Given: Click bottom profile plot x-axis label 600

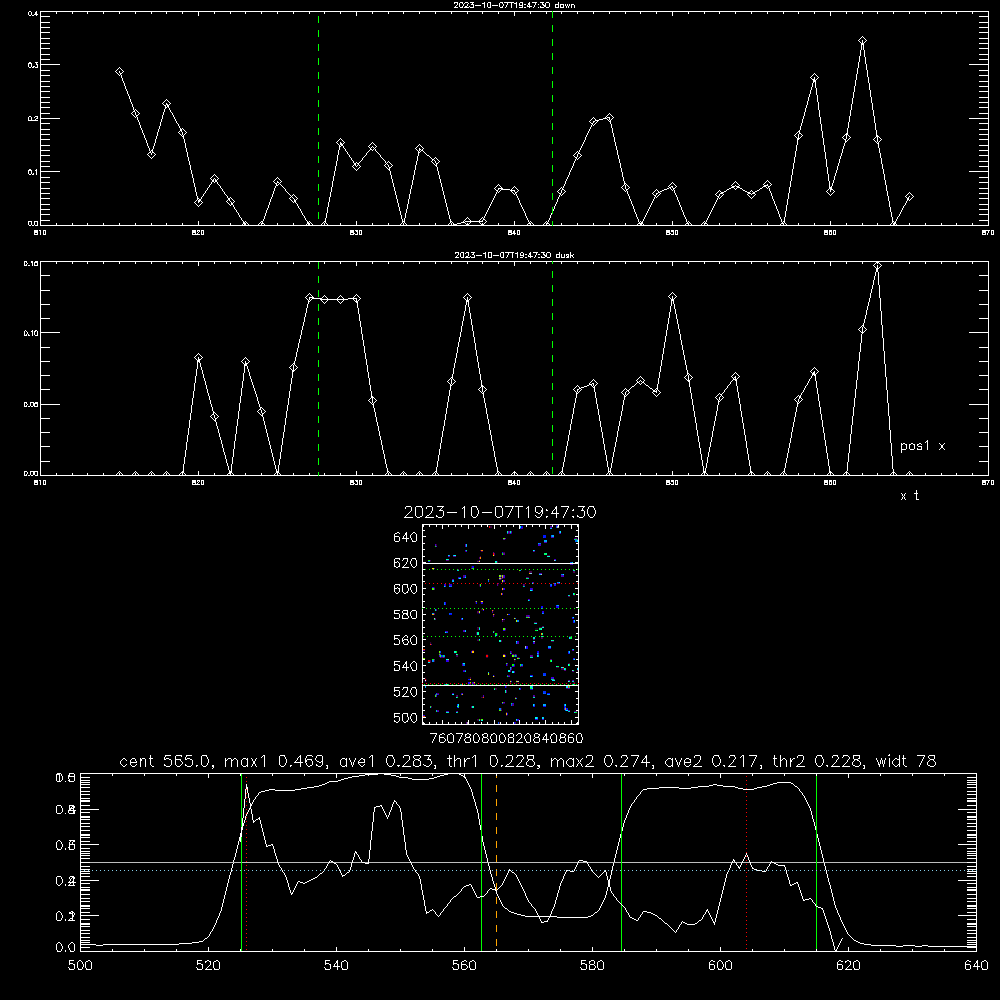Looking at the screenshot, I should pos(721,966).
